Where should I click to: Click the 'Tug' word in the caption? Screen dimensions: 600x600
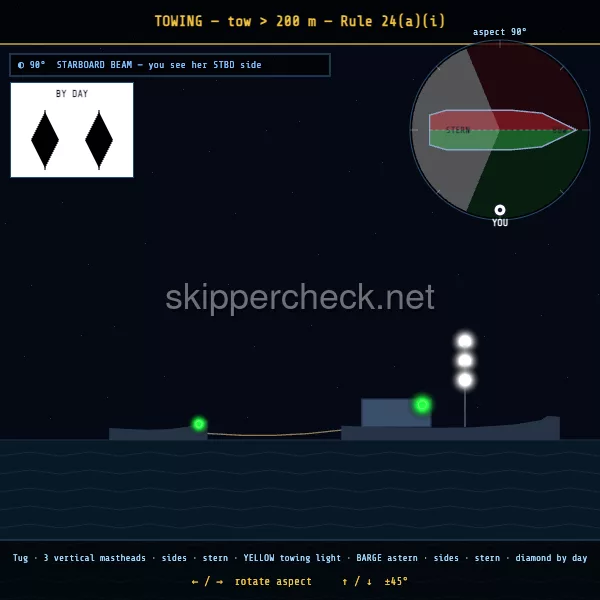(20, 558)
